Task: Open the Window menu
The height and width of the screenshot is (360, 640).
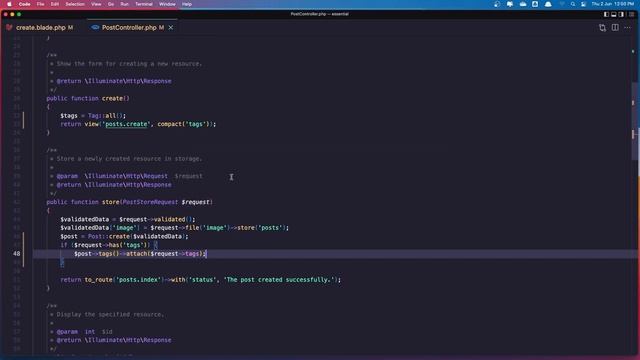Action: [167, 4]
